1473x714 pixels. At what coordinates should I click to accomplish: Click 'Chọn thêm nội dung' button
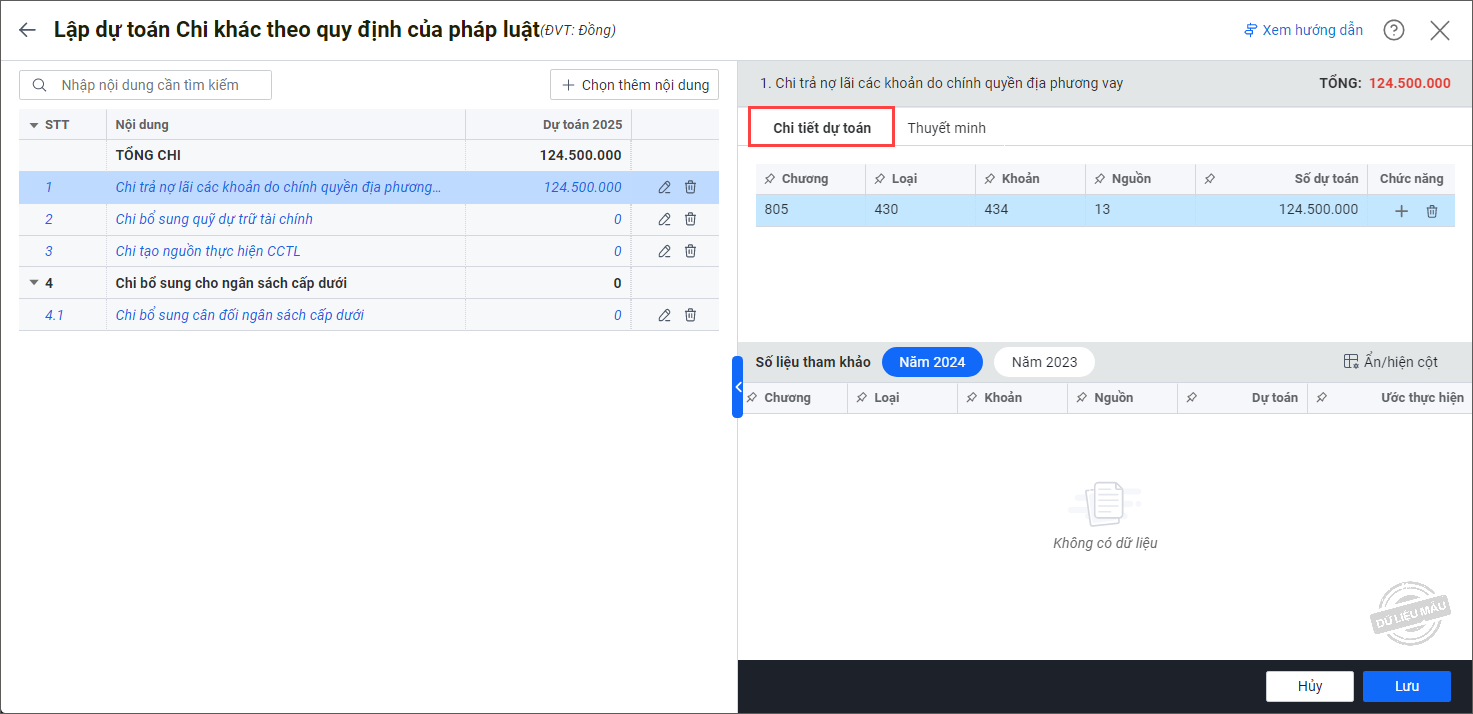coord(634,85)
